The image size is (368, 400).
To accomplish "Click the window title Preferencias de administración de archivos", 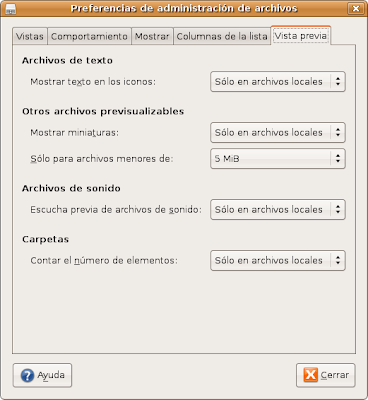I will 184,8.
